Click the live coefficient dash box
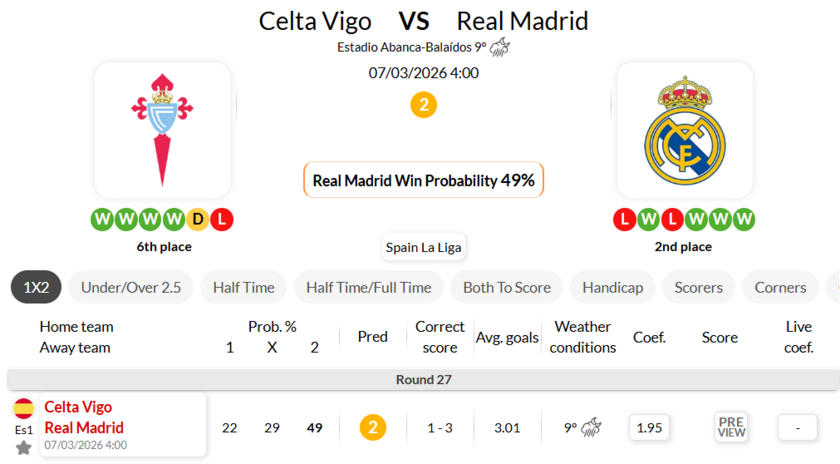 [797, 427]
